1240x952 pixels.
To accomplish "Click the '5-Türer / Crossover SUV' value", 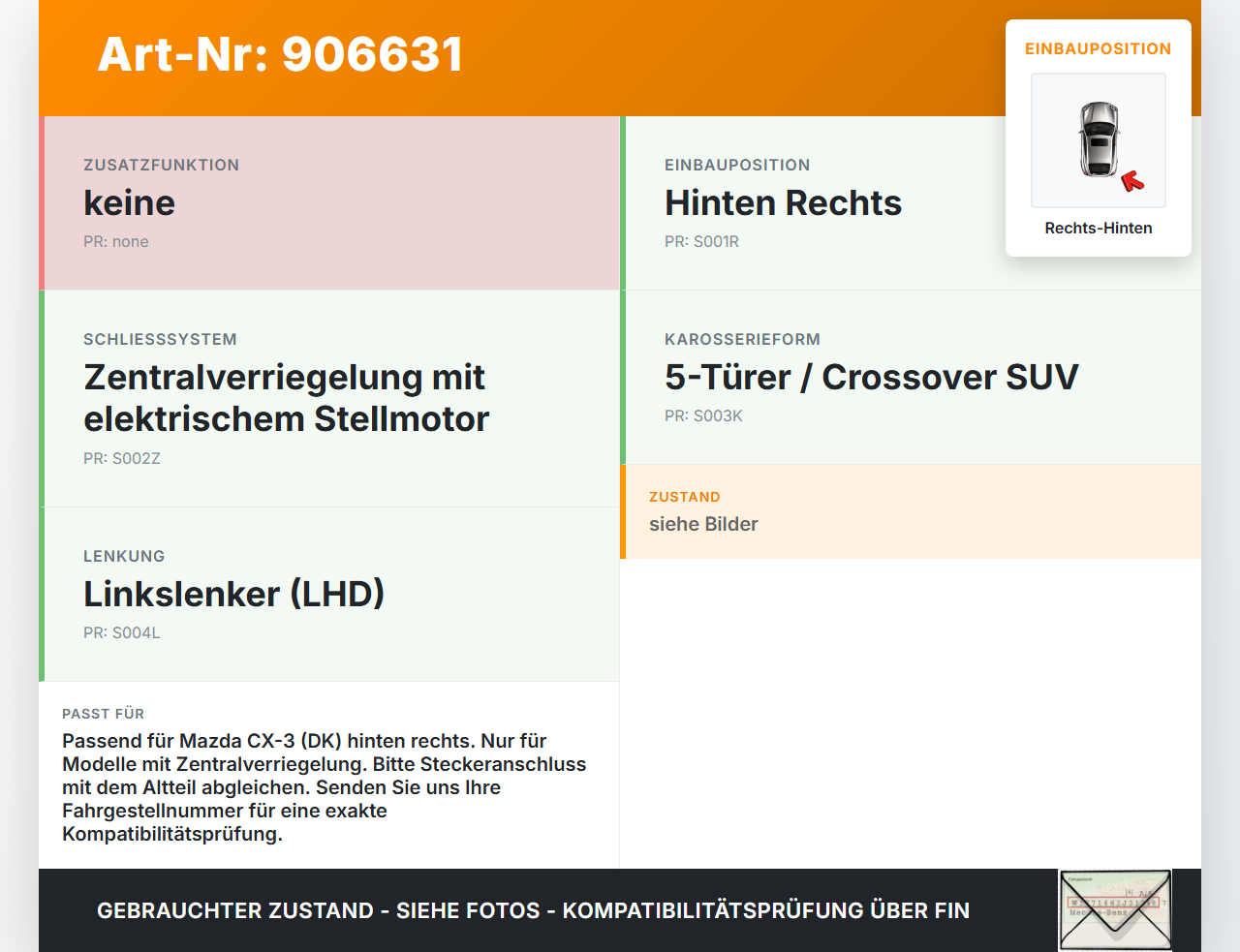I will [x=872, y=377].
